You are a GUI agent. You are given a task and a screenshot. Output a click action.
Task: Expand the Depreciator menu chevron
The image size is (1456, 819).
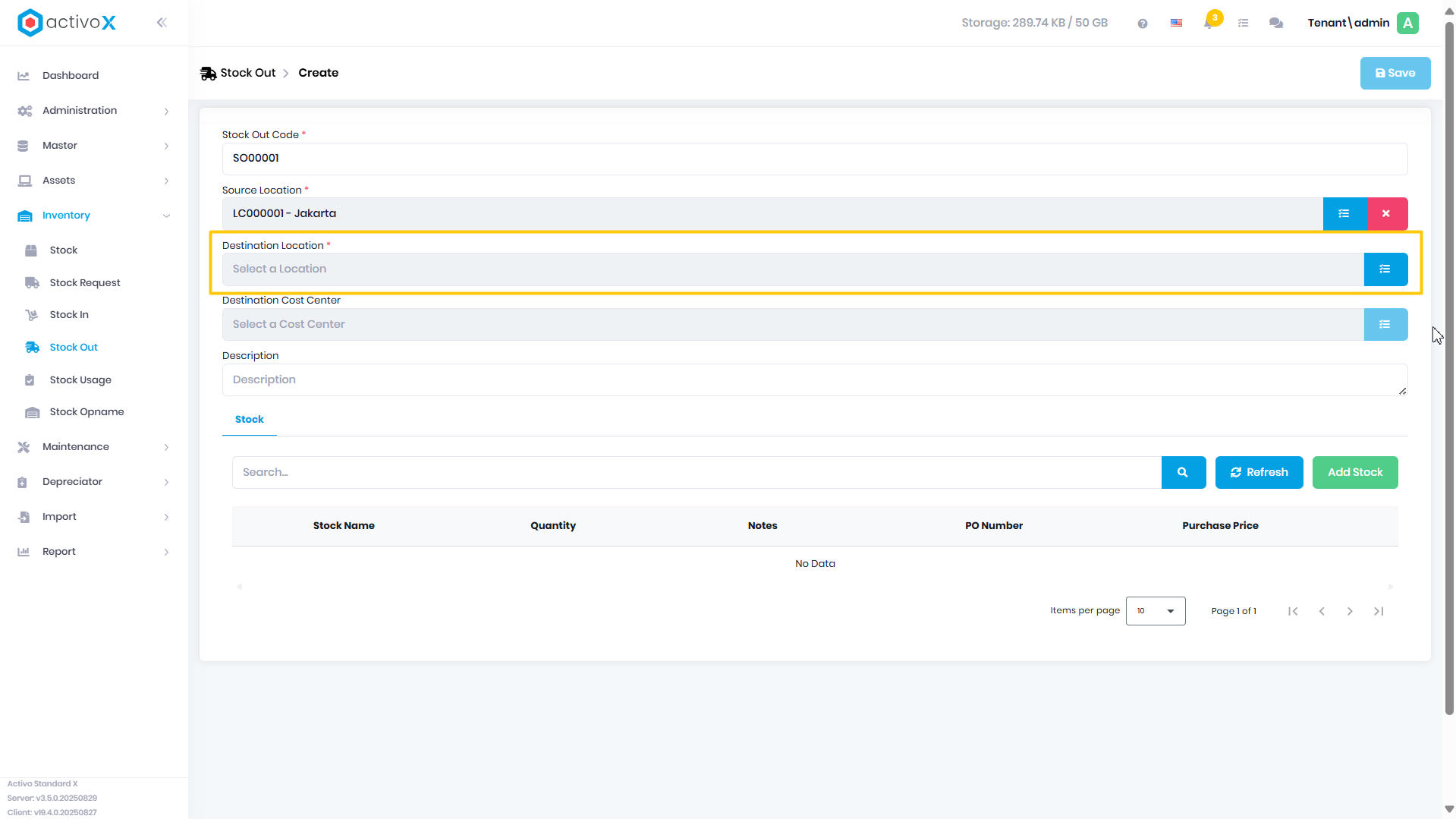(x=166, y=482)
